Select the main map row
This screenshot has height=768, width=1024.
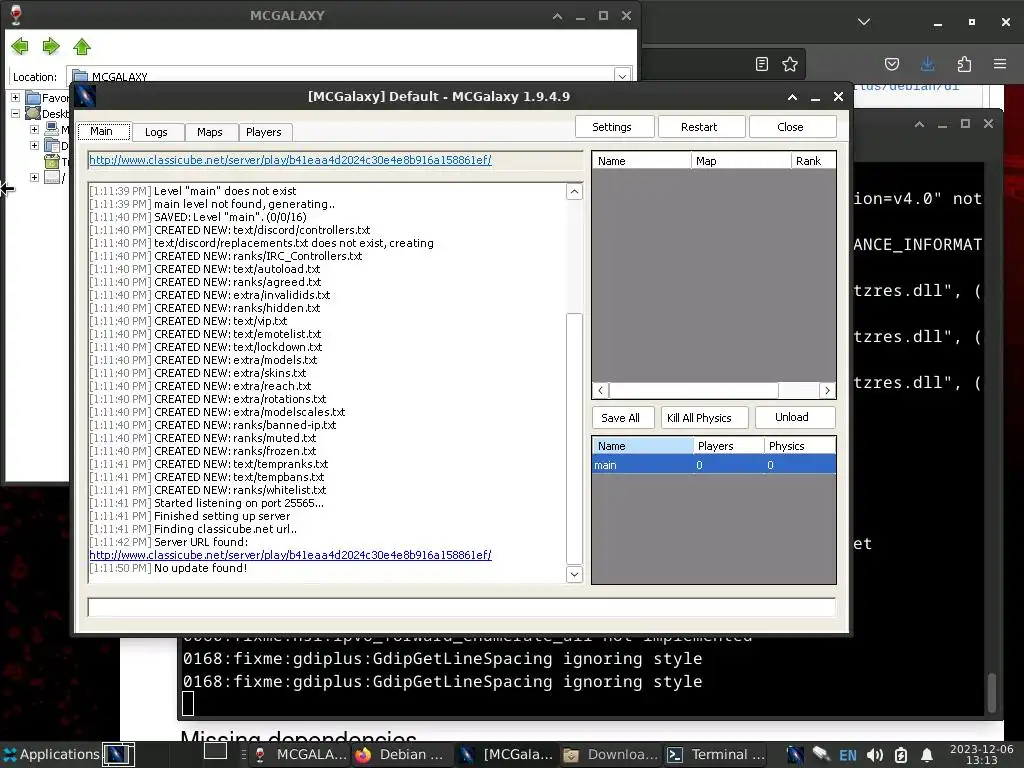pos(714,465)
